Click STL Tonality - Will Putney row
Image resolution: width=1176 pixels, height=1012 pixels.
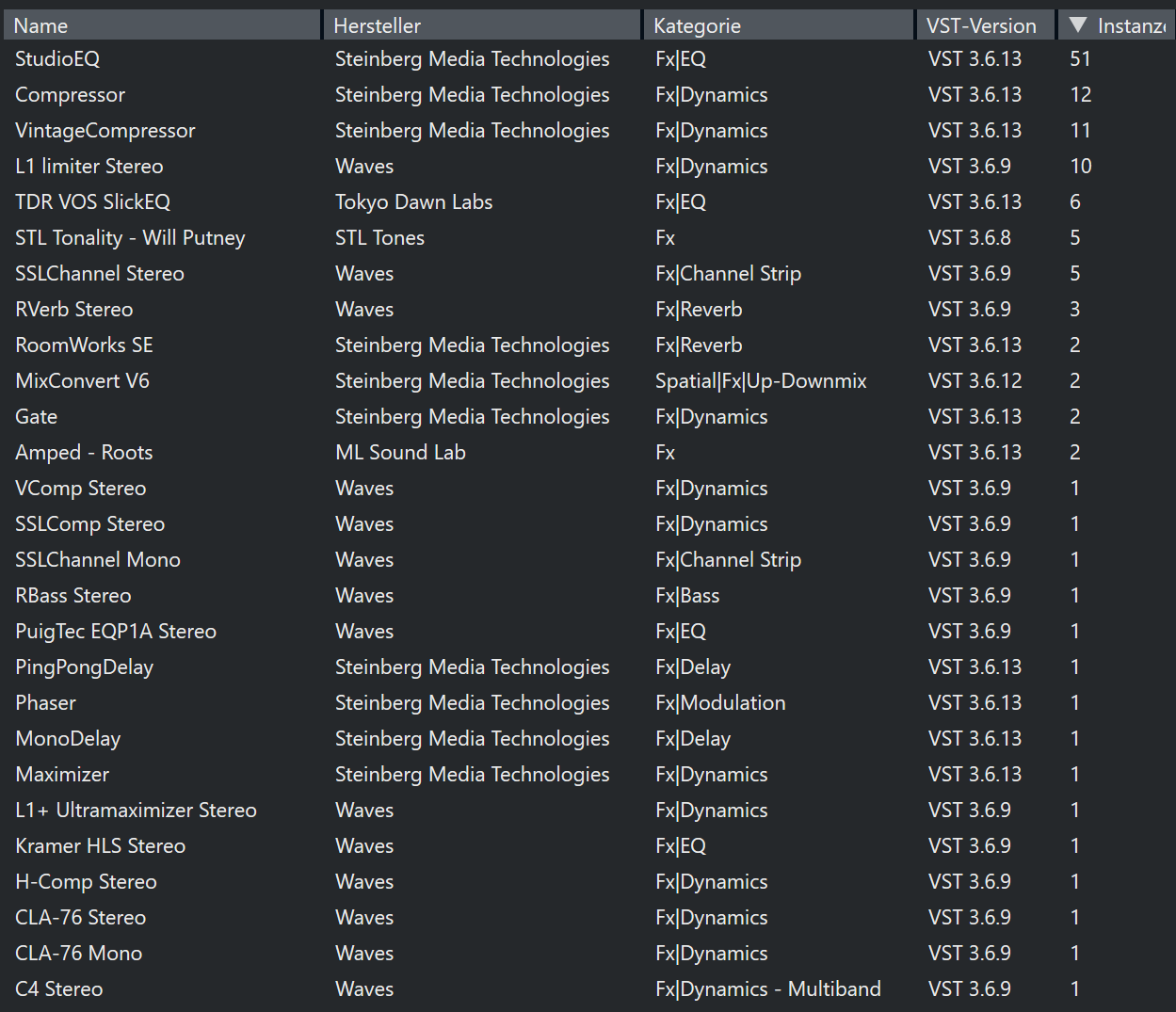[130, 238]
